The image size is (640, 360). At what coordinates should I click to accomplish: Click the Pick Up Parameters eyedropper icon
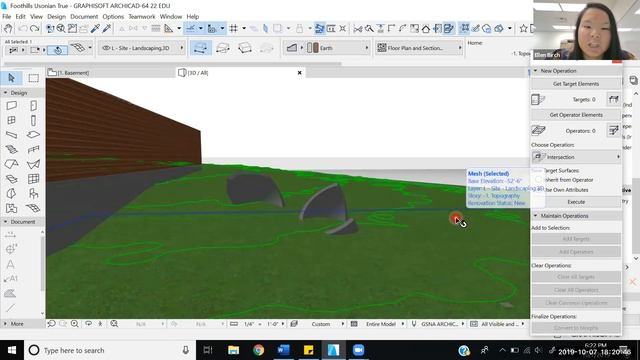pyautogui.click(x=95, y=28)
